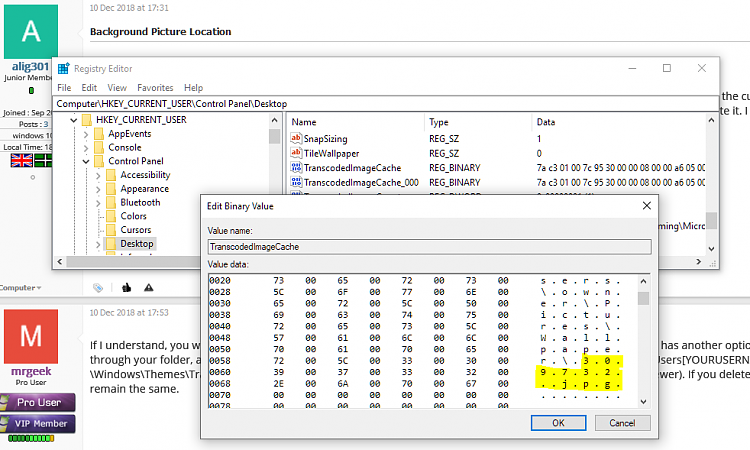Select the TranscodedImageCache_000 value name
Screen dimensions: 750x450
pos(361,183)
